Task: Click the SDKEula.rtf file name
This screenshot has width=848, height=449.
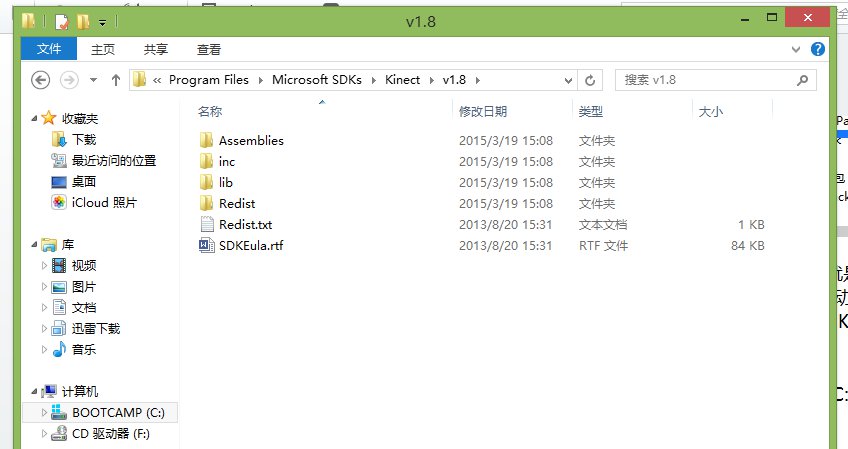Action: click(x=251, y=246)
